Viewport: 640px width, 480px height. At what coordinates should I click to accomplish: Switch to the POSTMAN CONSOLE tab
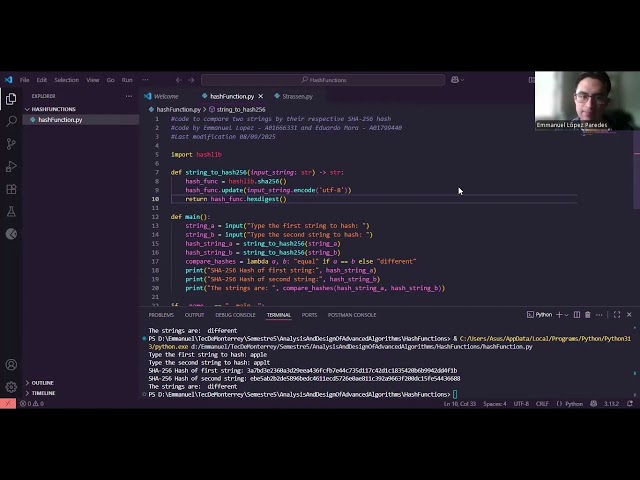pos(352,315)
